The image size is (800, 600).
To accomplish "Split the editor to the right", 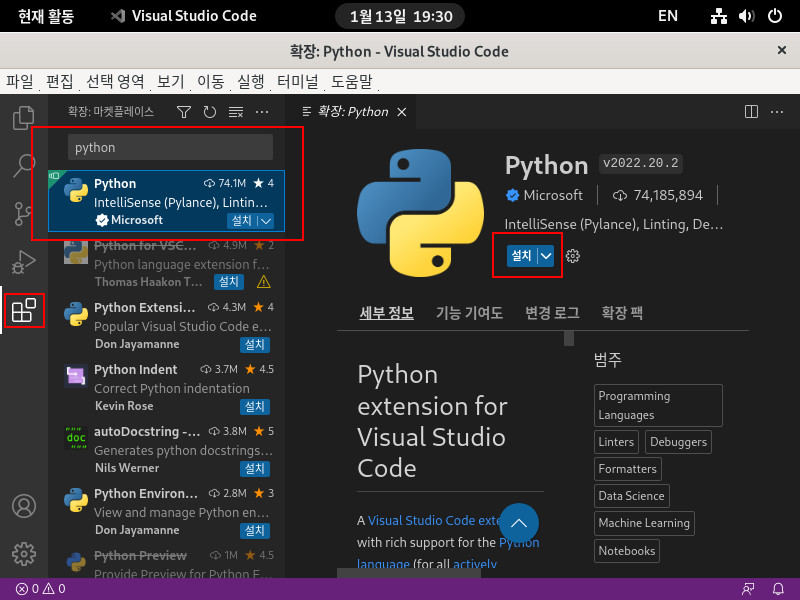I will pyautogui.click(x=751, y=112).
